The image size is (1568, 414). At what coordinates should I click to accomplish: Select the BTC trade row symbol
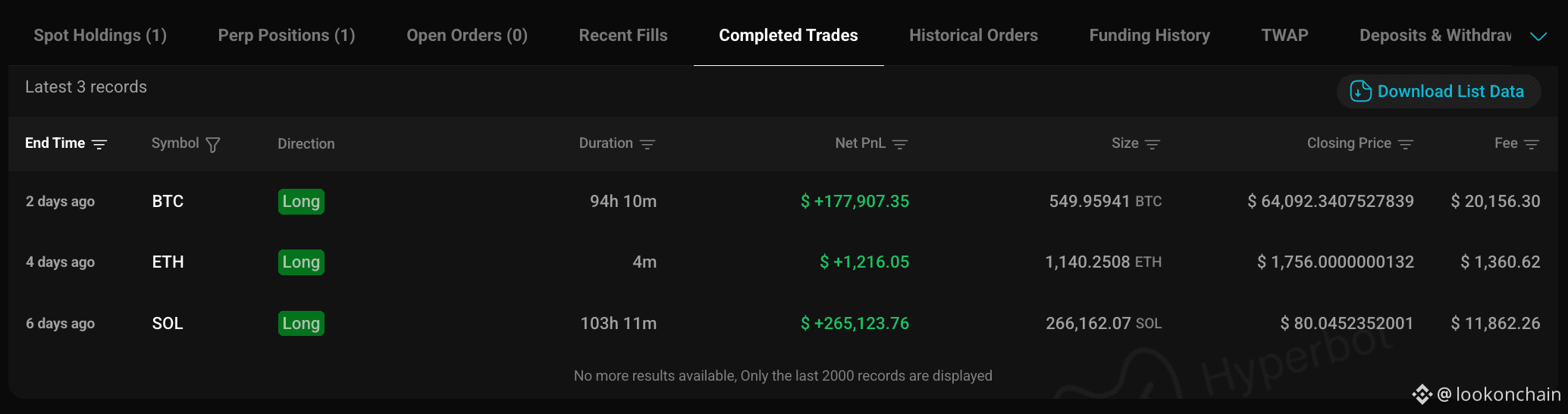coord(168,202)
